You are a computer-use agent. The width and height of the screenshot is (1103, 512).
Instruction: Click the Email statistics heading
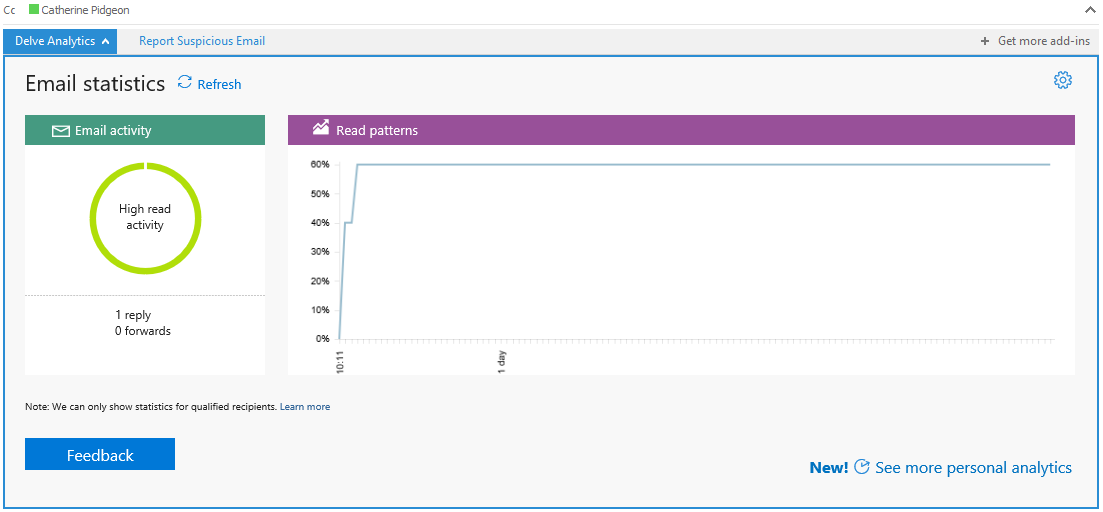click(x=95, y=84)
